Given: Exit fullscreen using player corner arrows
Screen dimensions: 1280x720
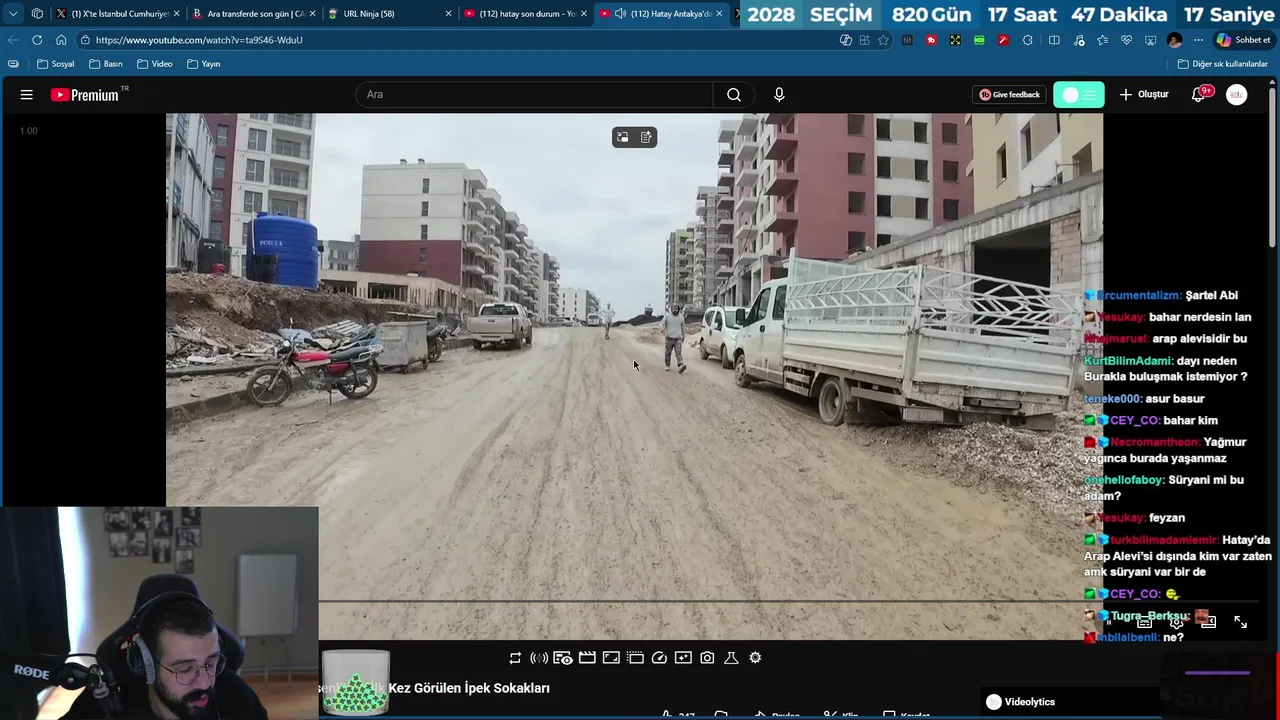Looking at the screenshot, I should 1240,622.
